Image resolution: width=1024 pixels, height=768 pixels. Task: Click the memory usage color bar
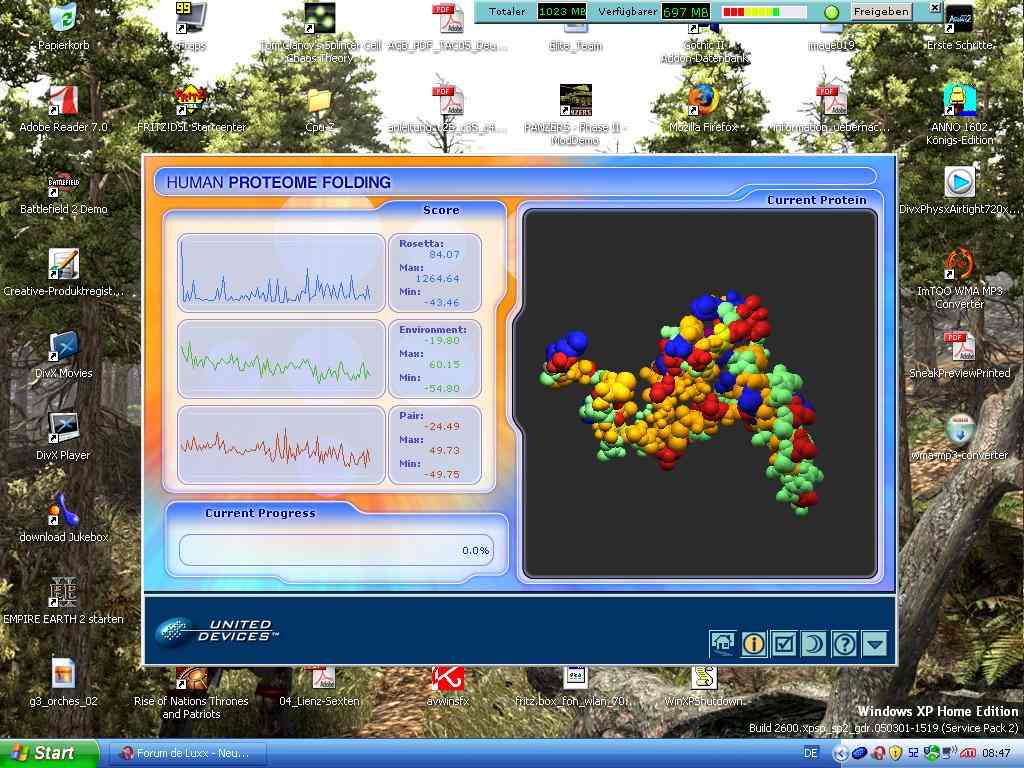[x=763, y=12]
